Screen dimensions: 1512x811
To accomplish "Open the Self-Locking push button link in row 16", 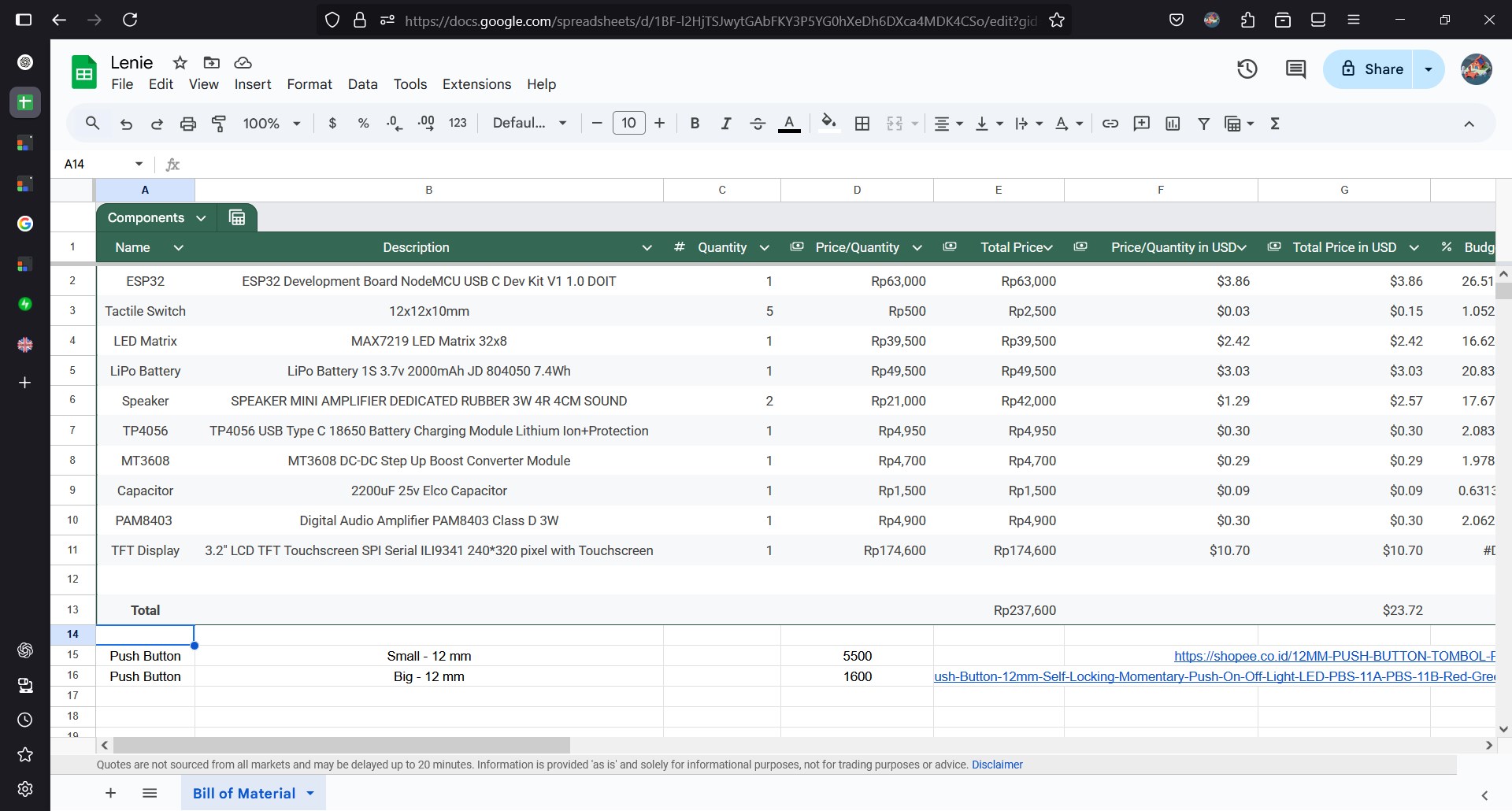I will 1214,676.
